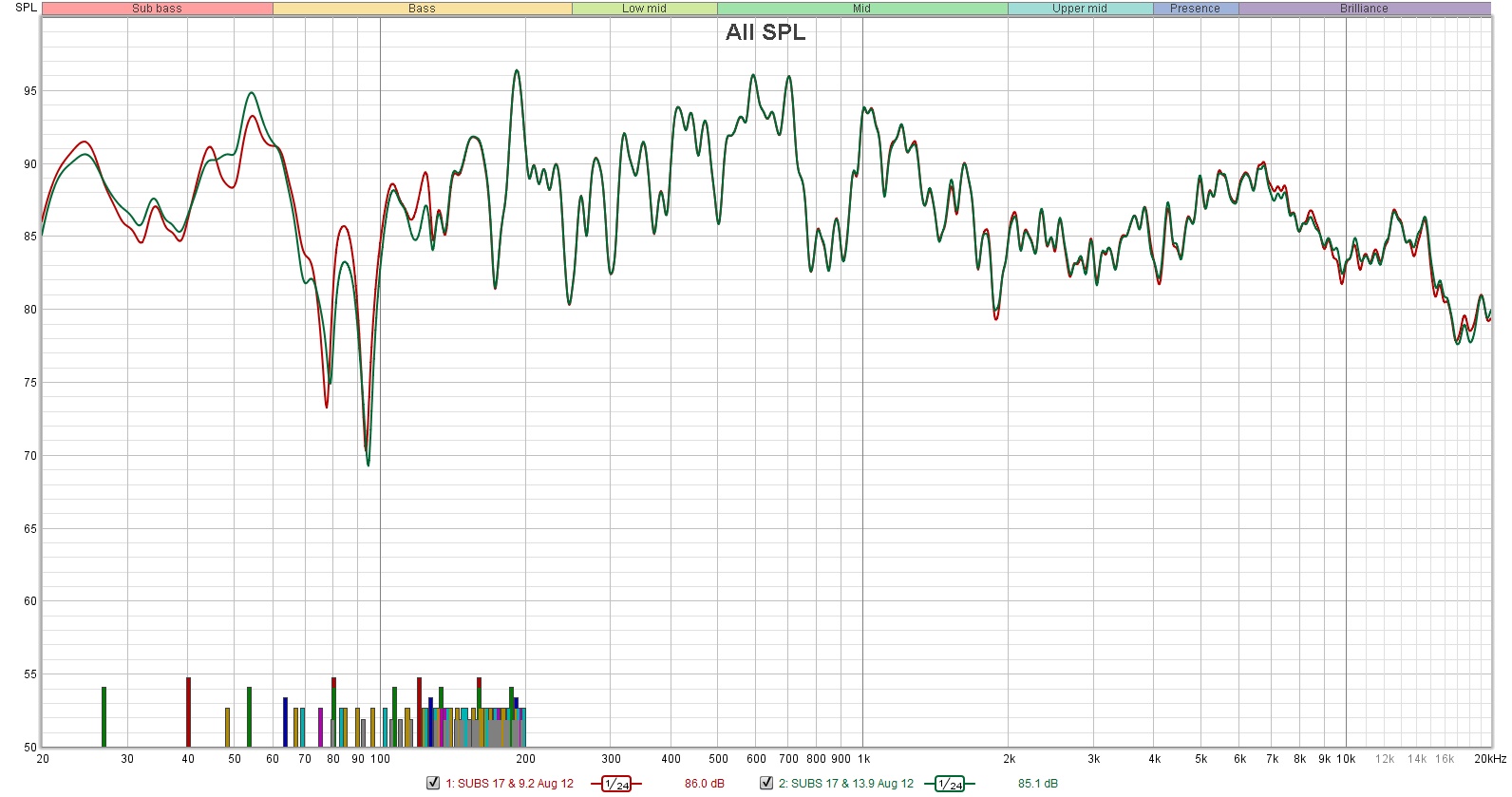Image resolution: width=1512 pixels, height=797 pixels.
Task: Click the 200 Hz frequency axis label
Action: (525, 759)
